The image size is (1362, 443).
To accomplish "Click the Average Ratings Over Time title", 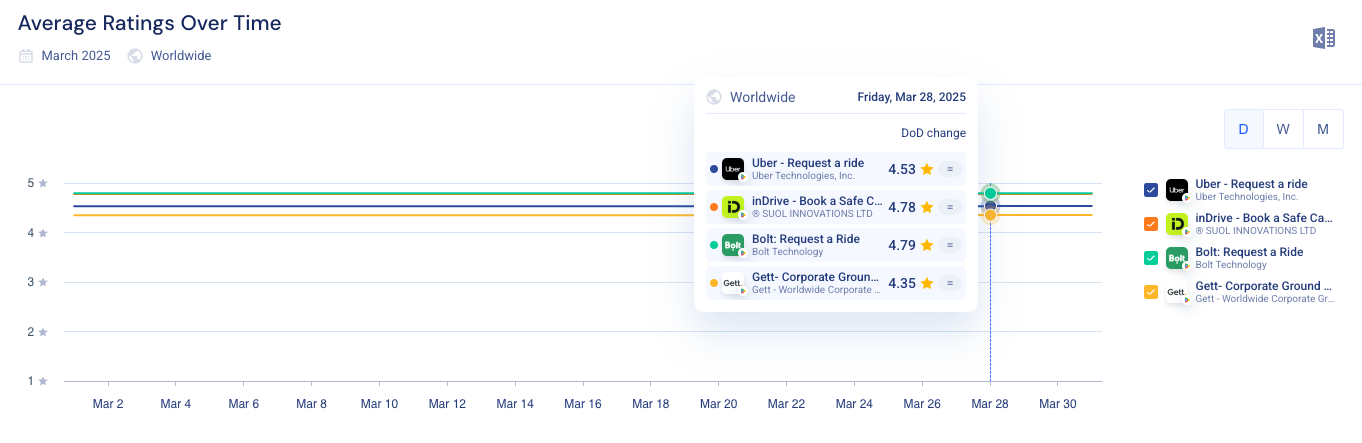I will (150, 23).
